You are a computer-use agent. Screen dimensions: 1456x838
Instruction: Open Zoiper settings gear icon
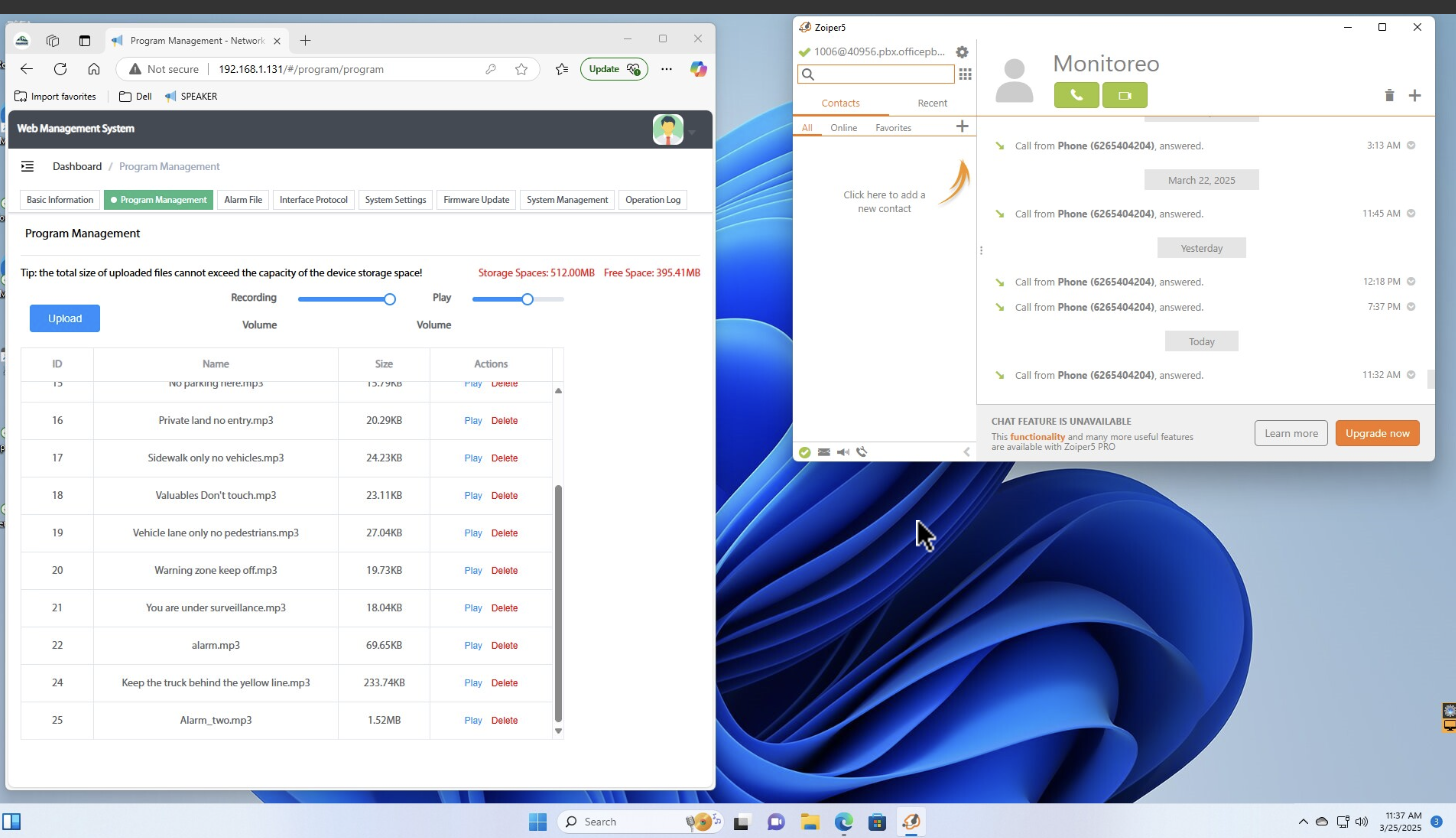pyautogui.click(x=962, y=52)
